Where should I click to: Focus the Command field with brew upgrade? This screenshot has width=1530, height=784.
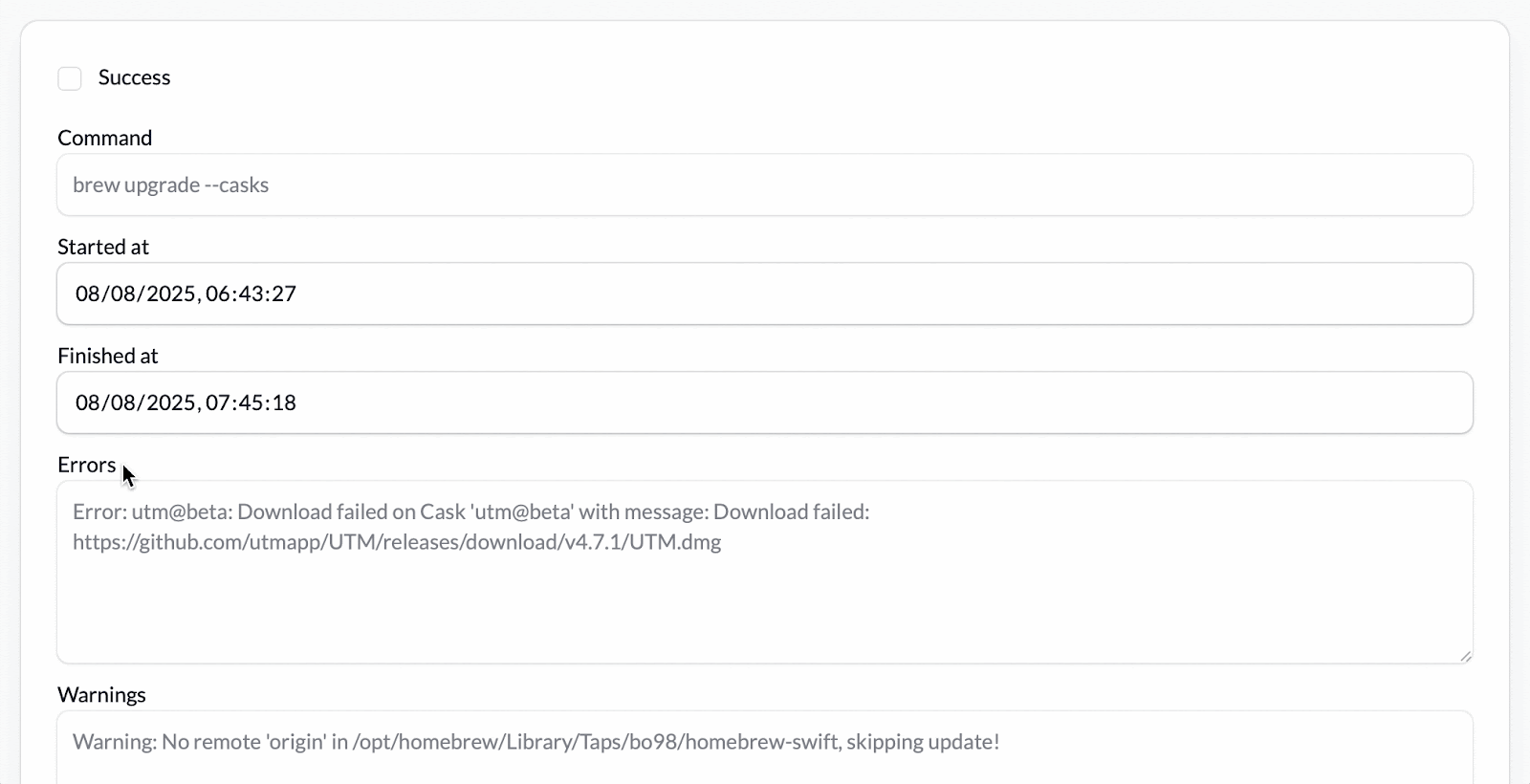(x=763, y=185)
